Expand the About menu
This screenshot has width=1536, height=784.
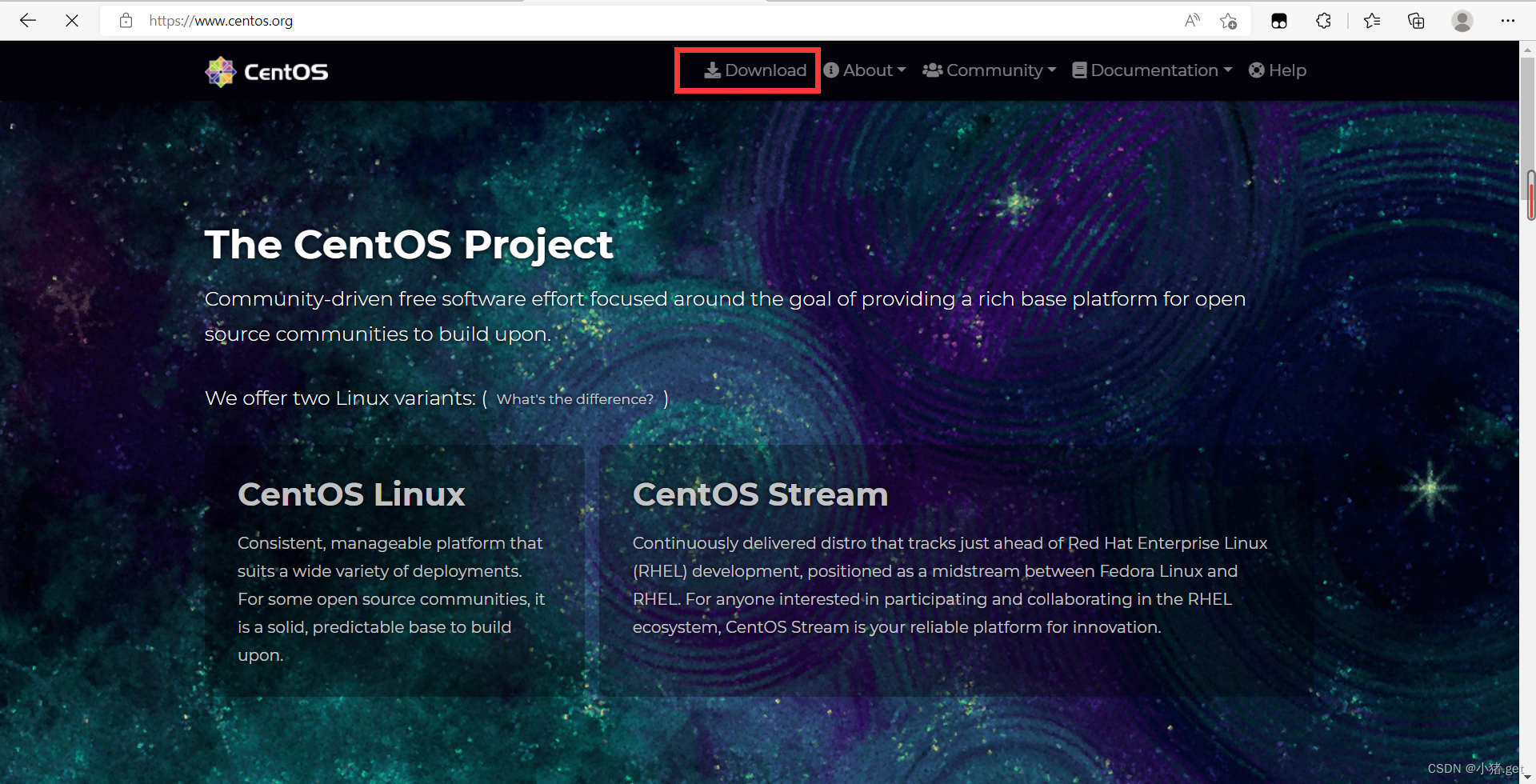[x=865, y=70]
